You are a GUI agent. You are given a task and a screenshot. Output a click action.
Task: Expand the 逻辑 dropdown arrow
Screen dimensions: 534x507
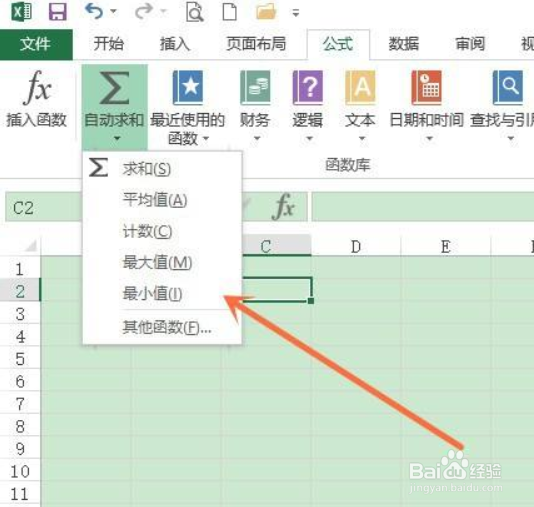[x=309, y=138]
